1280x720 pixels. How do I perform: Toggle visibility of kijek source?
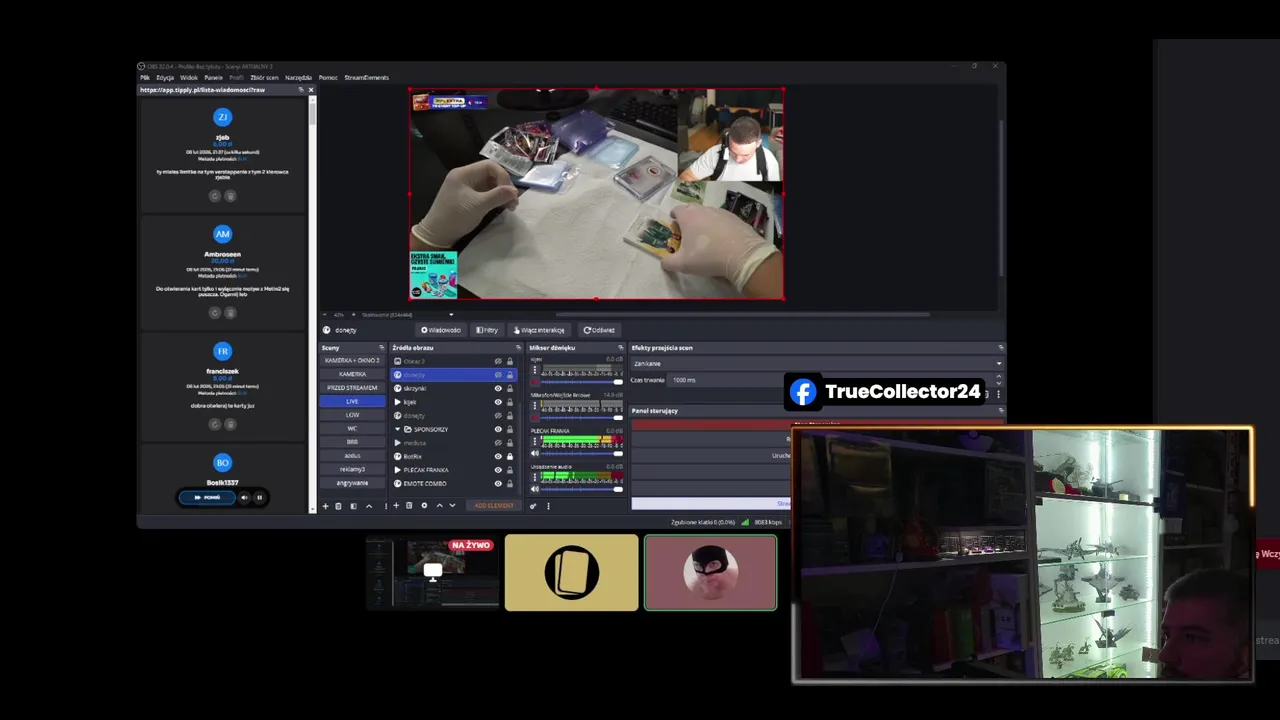498,402
